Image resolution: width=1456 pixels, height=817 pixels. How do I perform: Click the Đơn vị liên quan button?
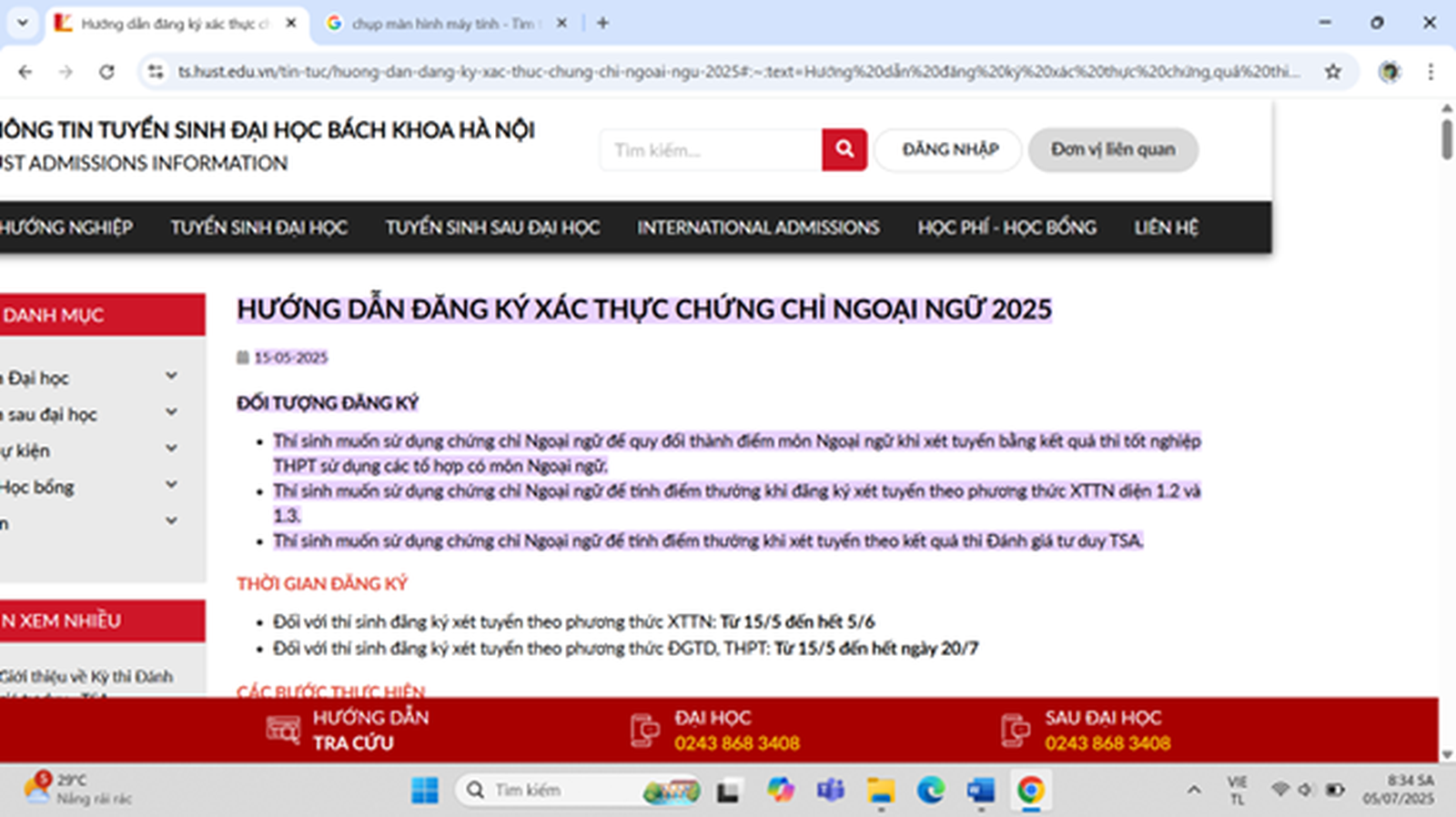point(1112,149)
